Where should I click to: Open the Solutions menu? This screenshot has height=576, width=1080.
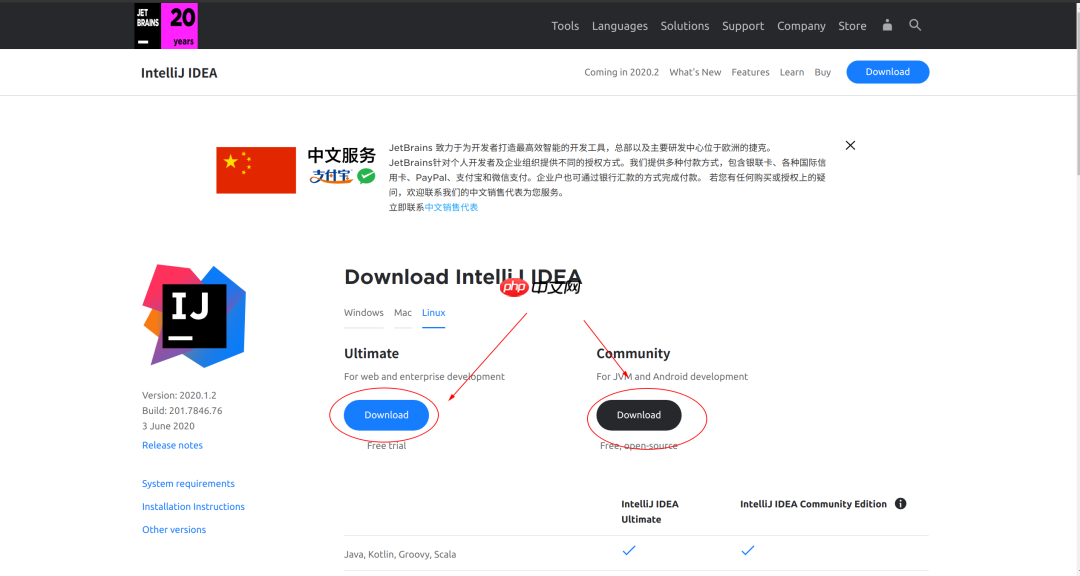click(685, 25)
